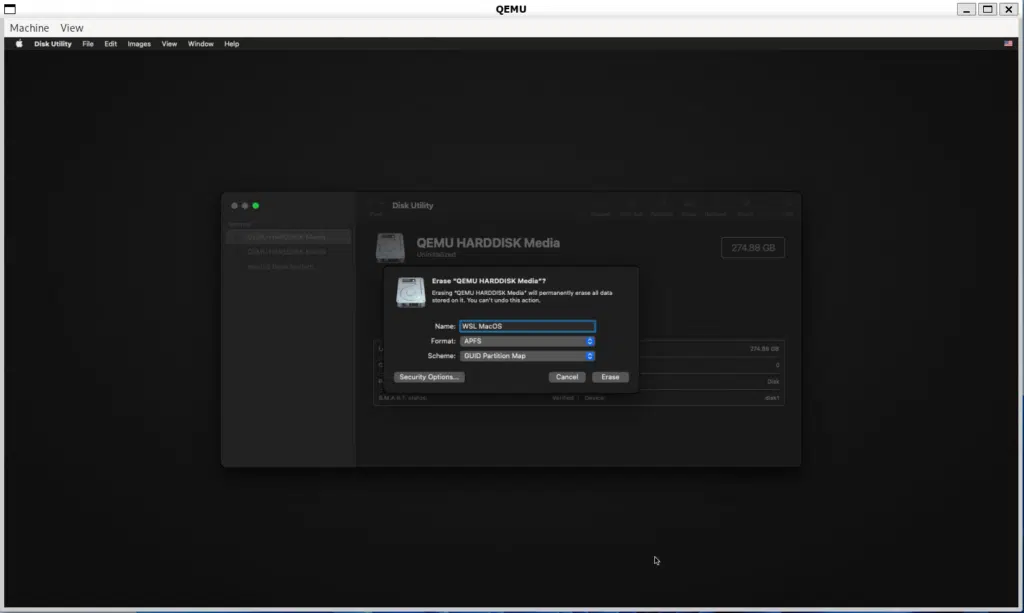Open the QEMU Machine menu
The width and height of the screenshot is (1024, 613).
[x=29, y=28]
